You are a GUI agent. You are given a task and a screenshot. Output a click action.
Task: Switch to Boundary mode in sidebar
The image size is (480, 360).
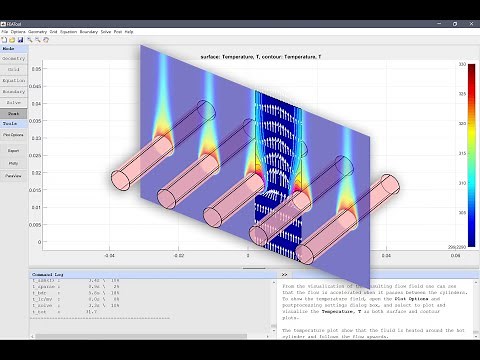pos(14,91)
